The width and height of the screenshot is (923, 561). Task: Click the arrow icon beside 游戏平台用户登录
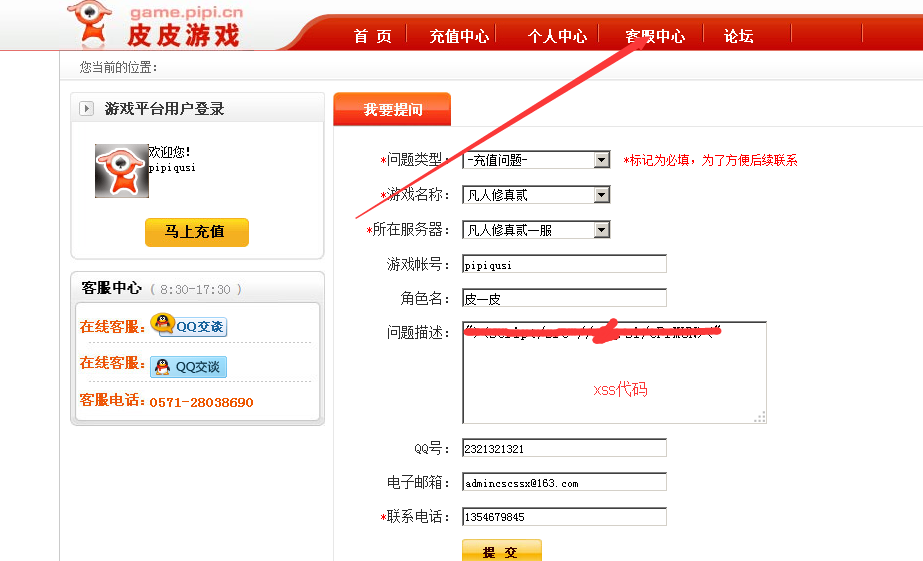pos(87,108)
